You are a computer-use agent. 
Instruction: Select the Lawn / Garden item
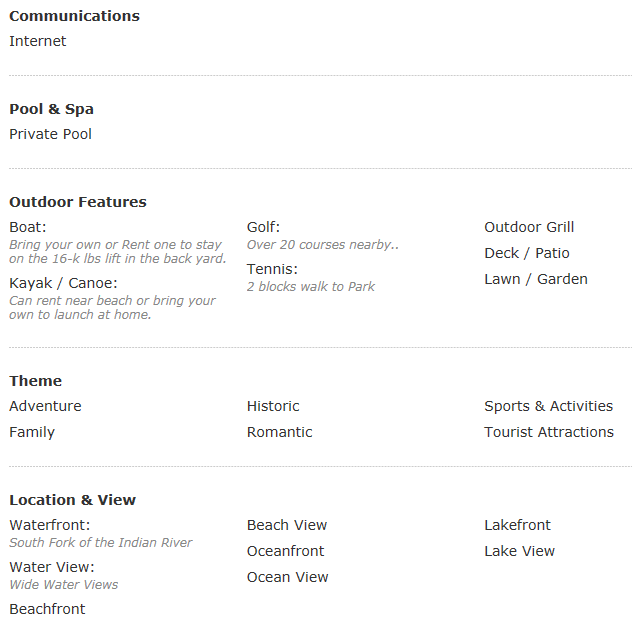pos(536,279)
